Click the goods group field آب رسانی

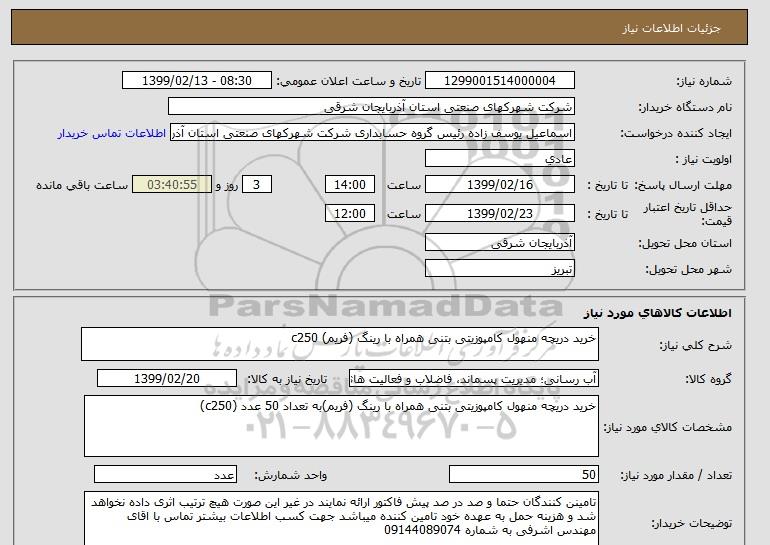473,379
